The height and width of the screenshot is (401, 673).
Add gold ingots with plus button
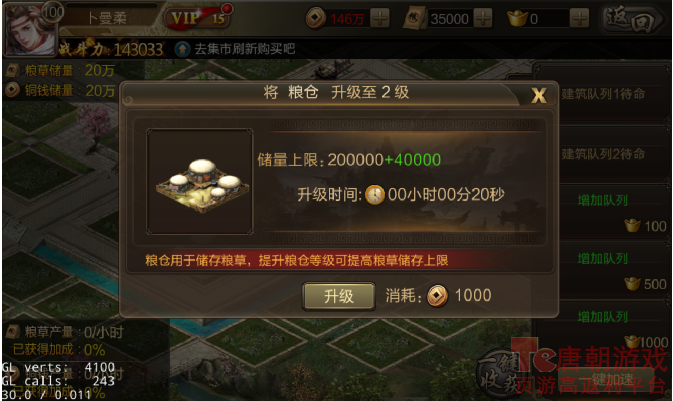pyautogui.click(x=579, y=18)
